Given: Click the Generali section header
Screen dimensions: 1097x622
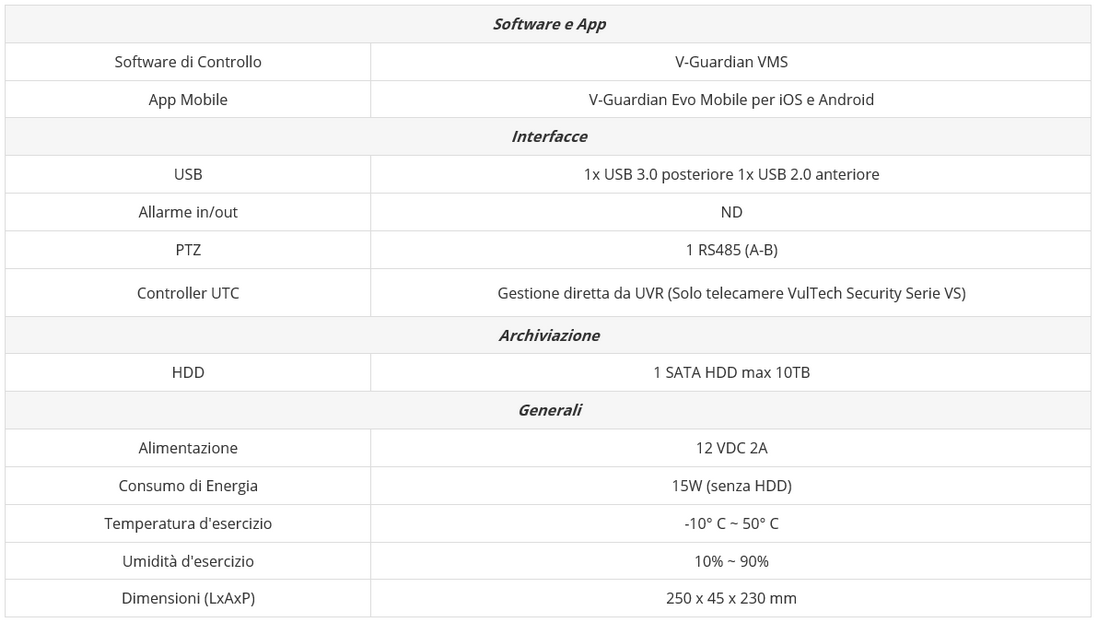Looking at the screenshot, I should coord(548,410).
